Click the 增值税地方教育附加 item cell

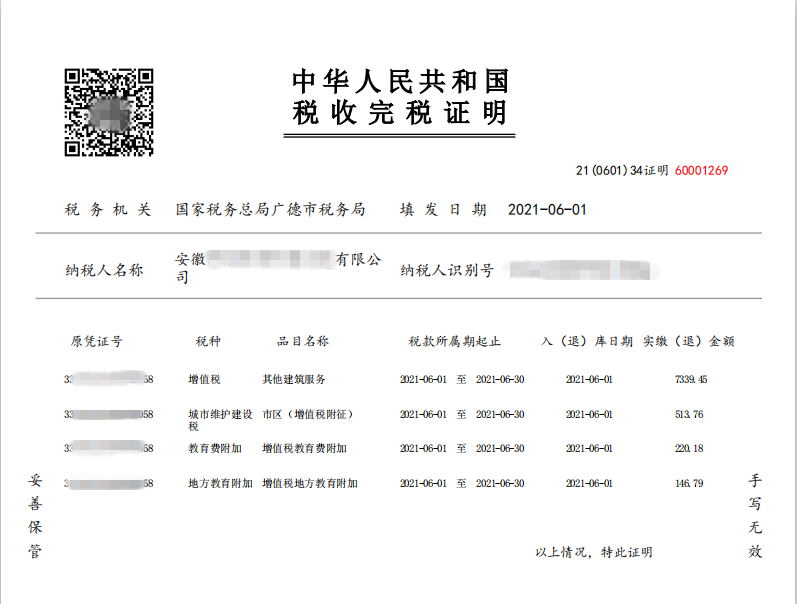pyautogui.click(x=310, y=484)
